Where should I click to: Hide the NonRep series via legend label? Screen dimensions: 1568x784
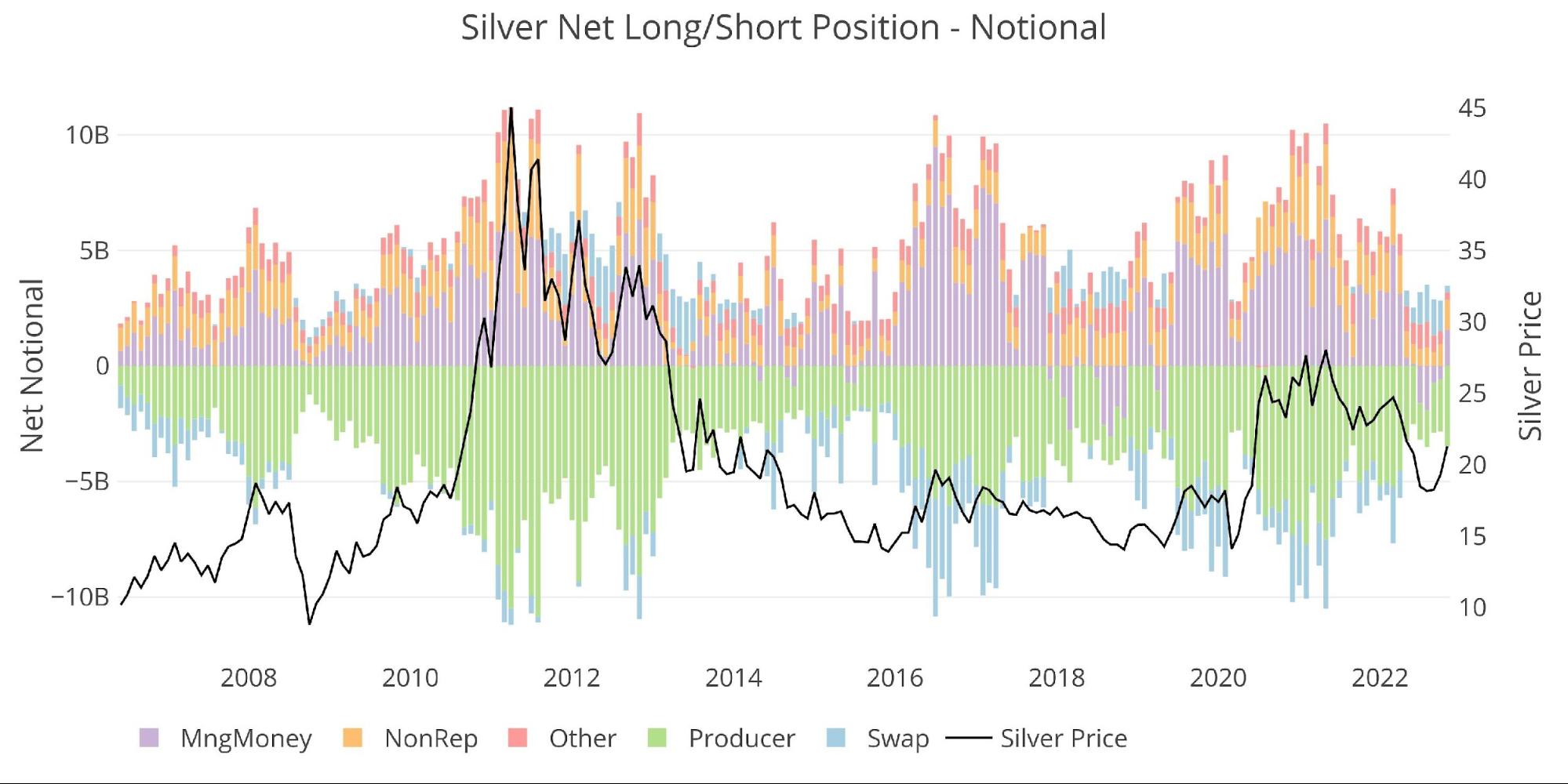pos(431,738)
